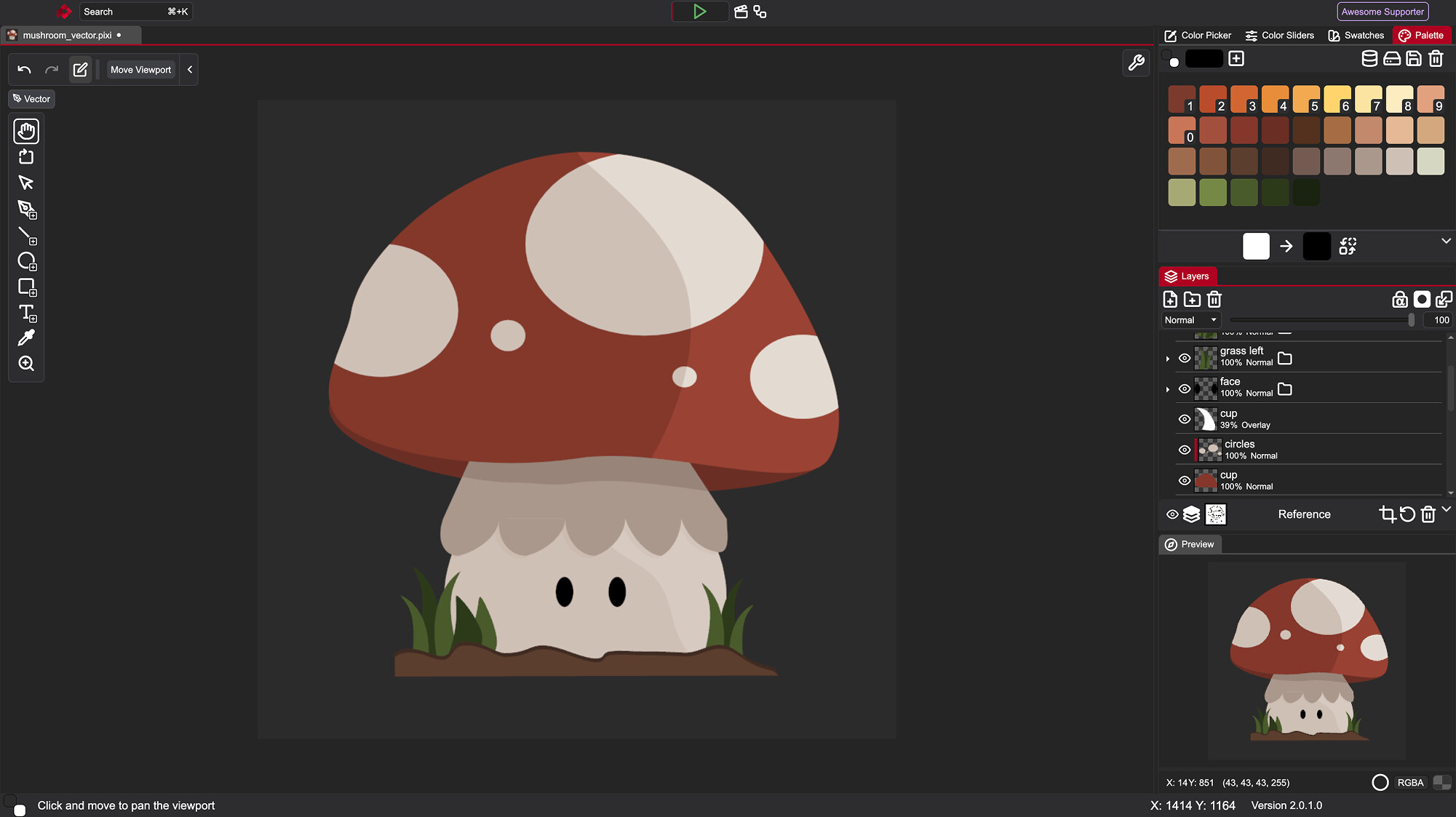Activate the Text tool
This screenshot has height=817, width=1456.
[26, 313]
